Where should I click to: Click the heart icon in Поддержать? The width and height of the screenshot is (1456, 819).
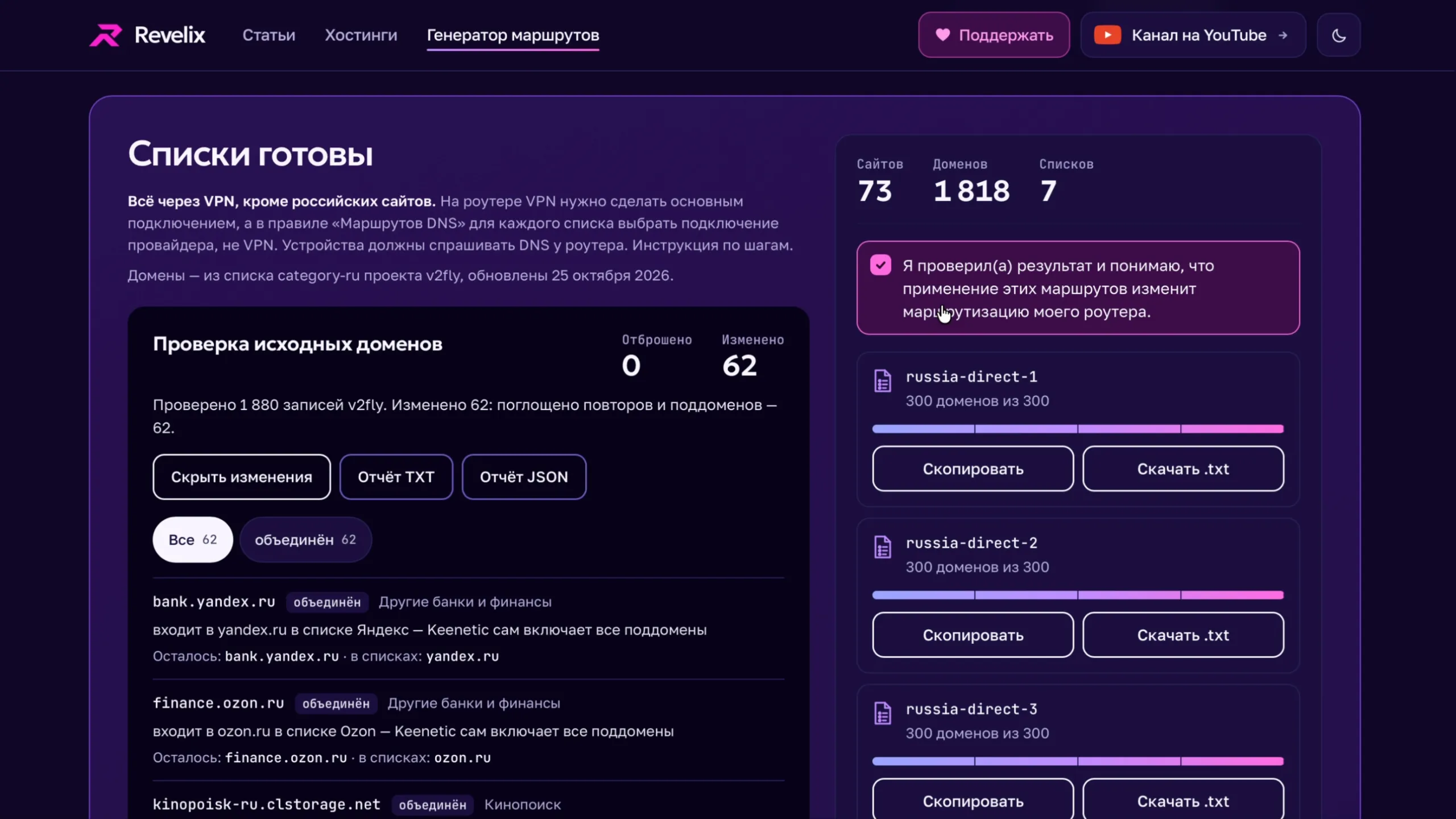click(x=942, y=35)
